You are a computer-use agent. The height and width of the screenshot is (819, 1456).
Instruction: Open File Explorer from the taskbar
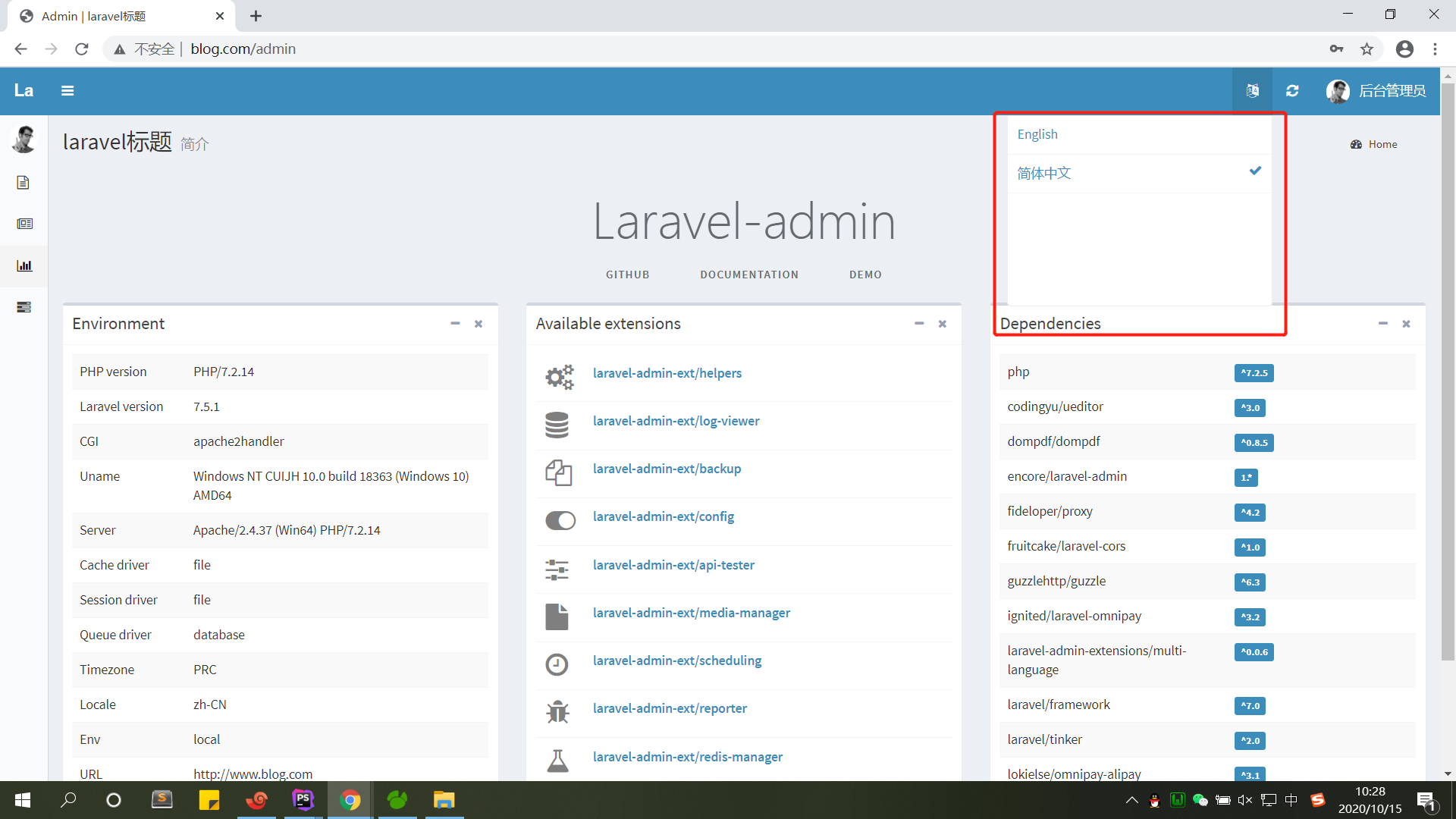[444, 800]
